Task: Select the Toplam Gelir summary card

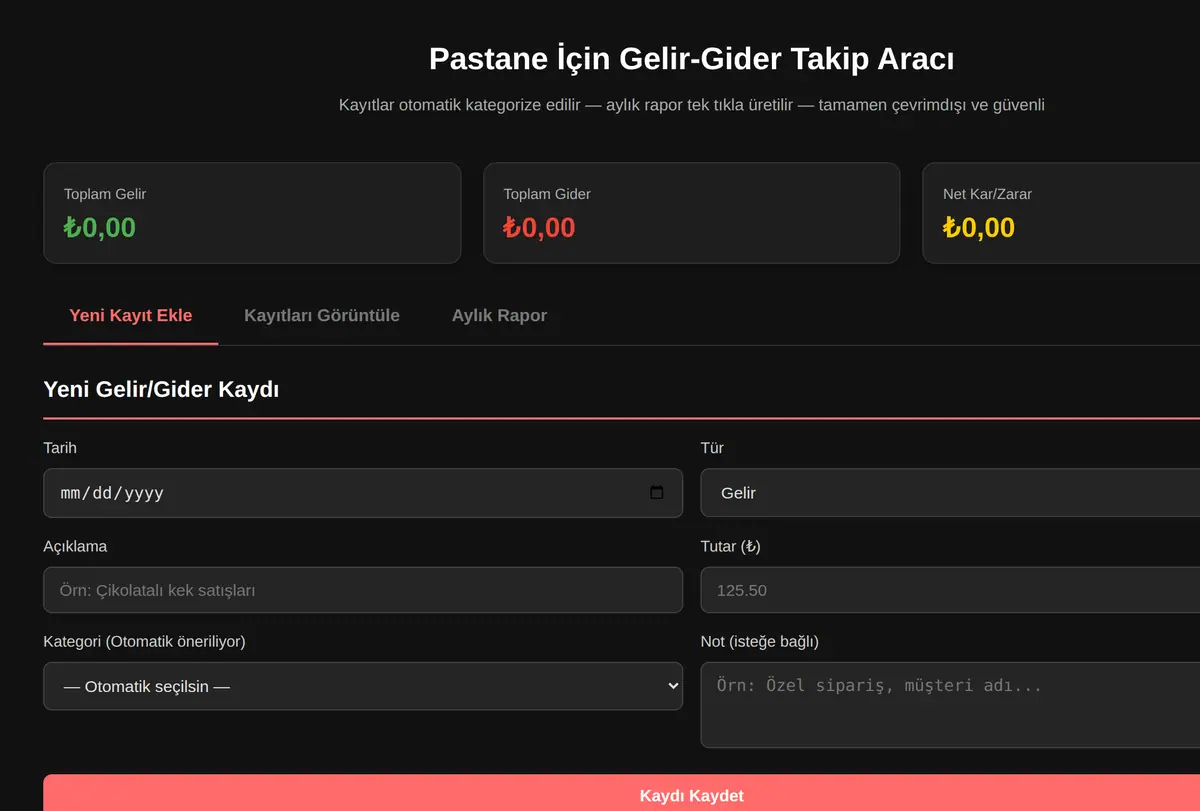Action: point(252,213)
